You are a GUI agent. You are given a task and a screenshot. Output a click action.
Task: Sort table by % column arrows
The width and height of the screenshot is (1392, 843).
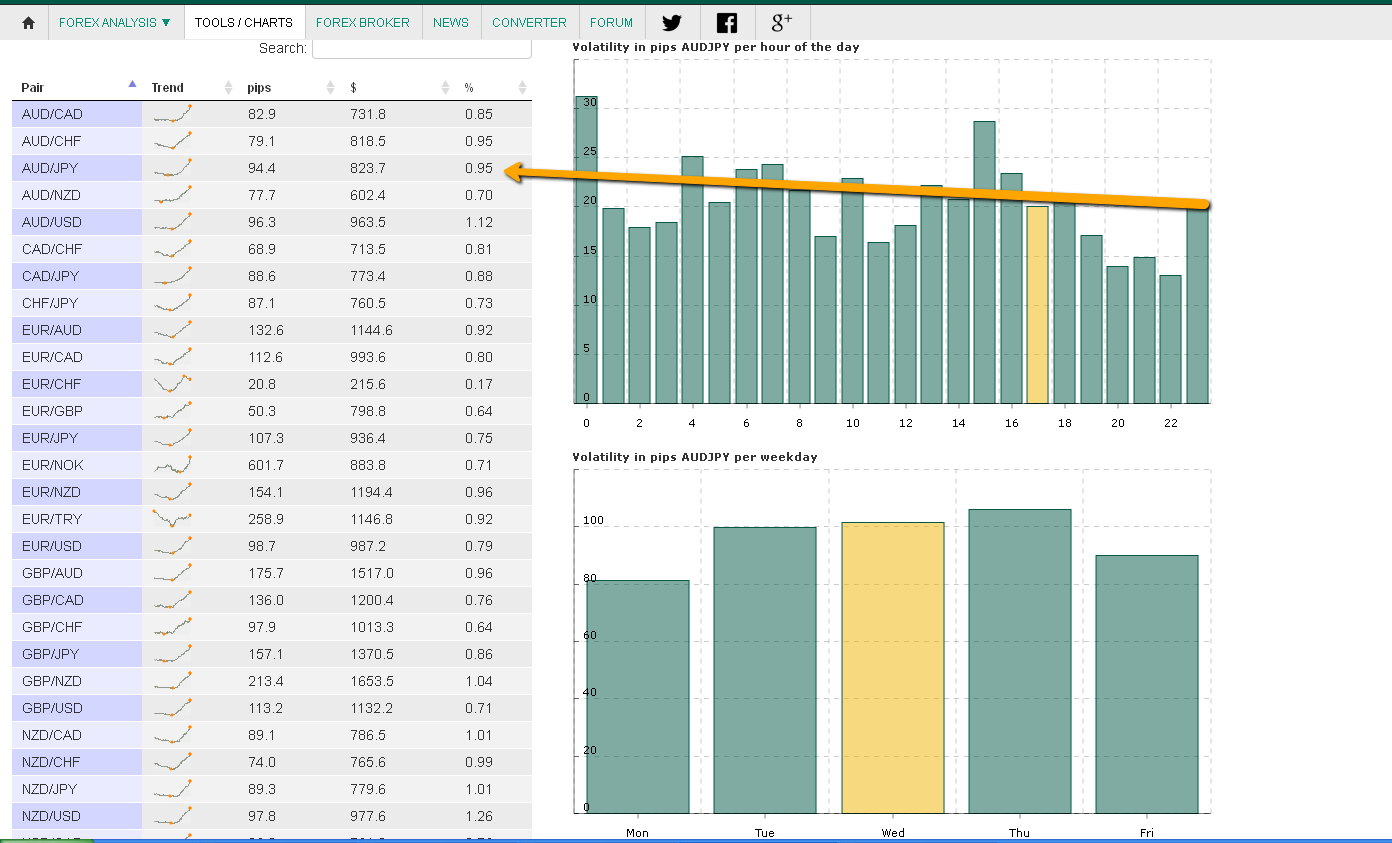click(522, 88)
